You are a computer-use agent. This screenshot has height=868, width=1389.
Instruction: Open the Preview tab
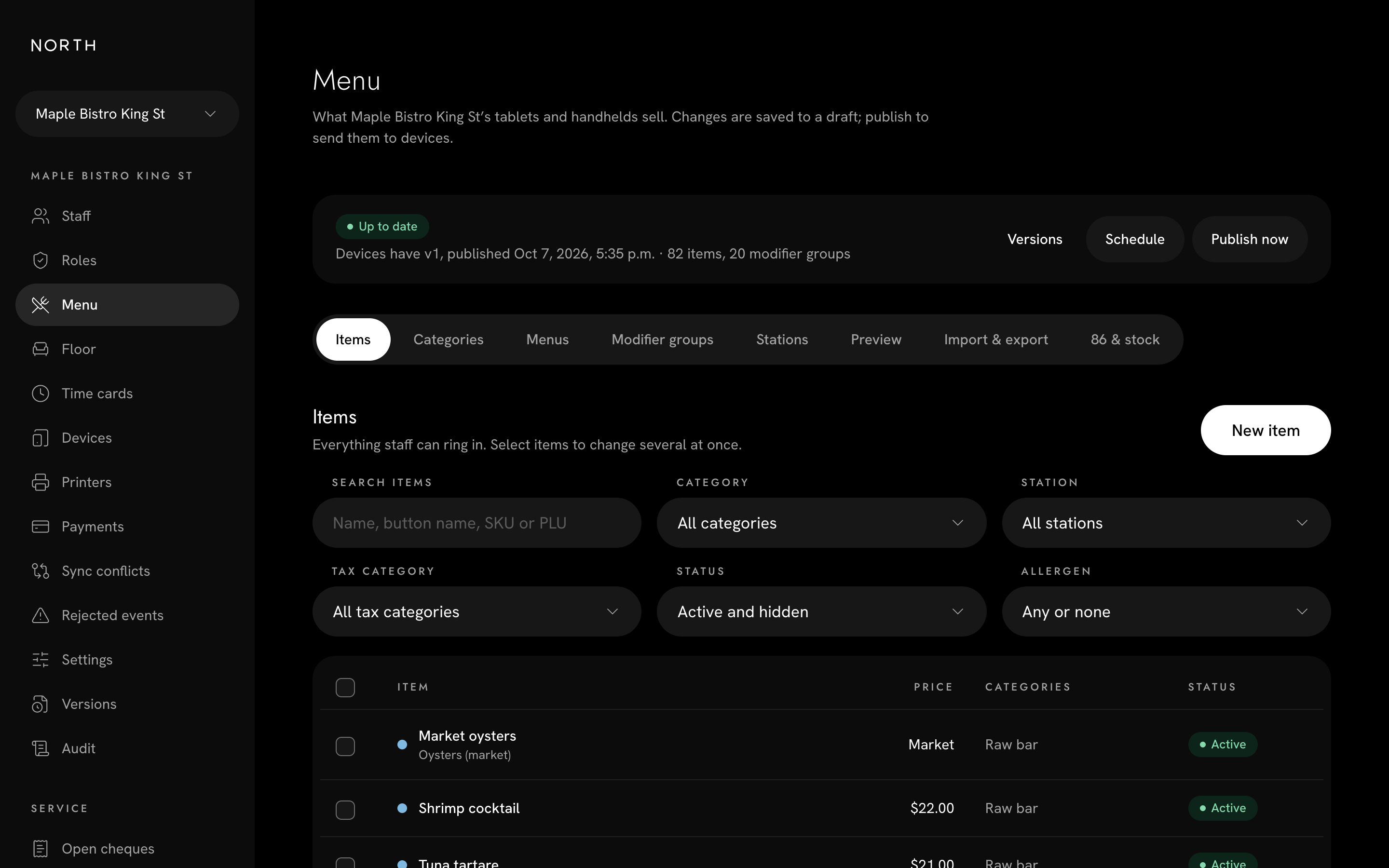tap(876, 339)
